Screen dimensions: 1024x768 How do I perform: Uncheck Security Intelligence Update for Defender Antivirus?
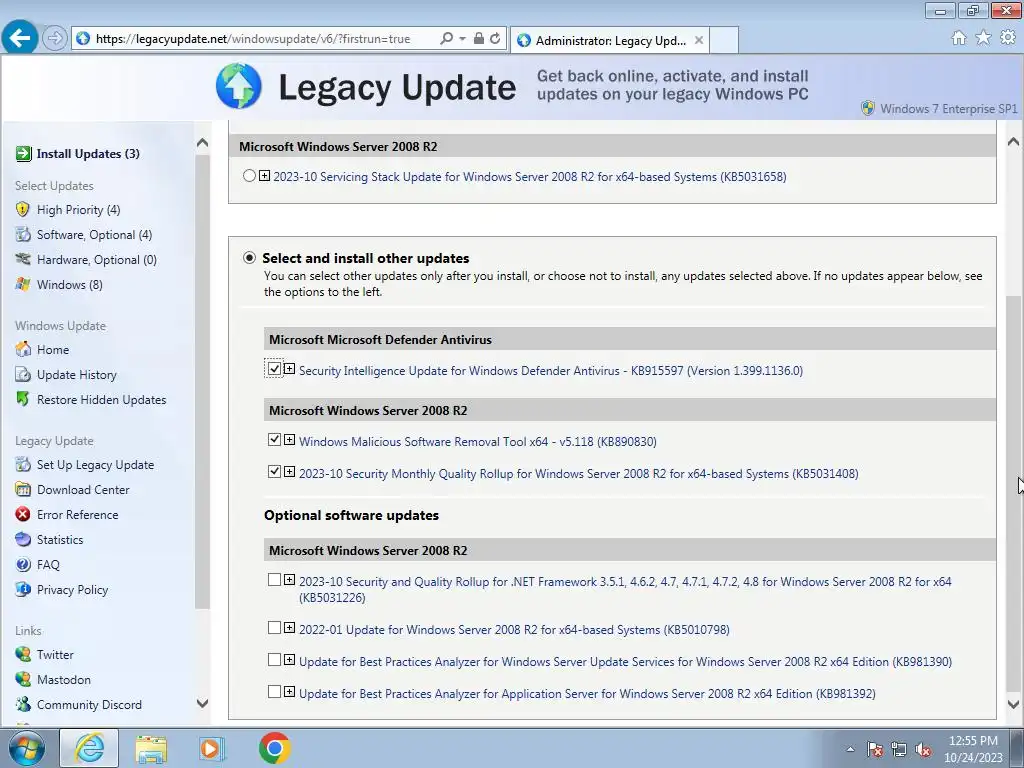274,369
